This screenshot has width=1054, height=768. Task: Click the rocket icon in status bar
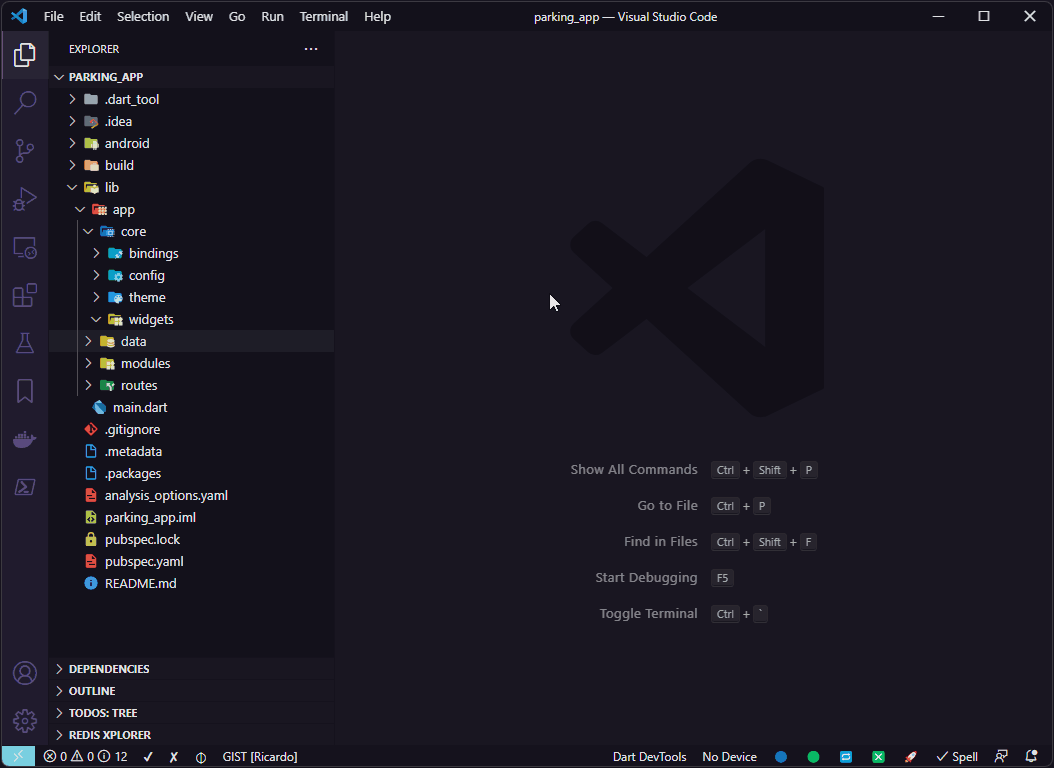(911, 757)
